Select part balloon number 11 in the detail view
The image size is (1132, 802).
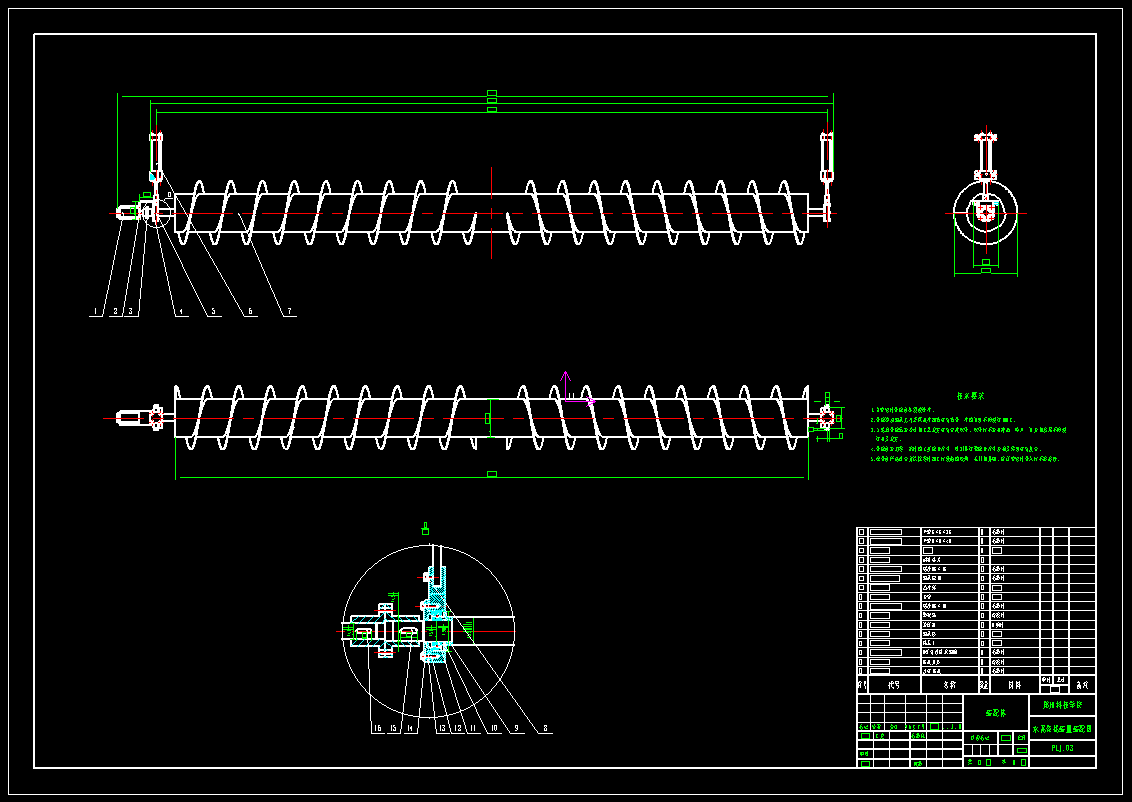pyautogui.click(x=473, y=729)
